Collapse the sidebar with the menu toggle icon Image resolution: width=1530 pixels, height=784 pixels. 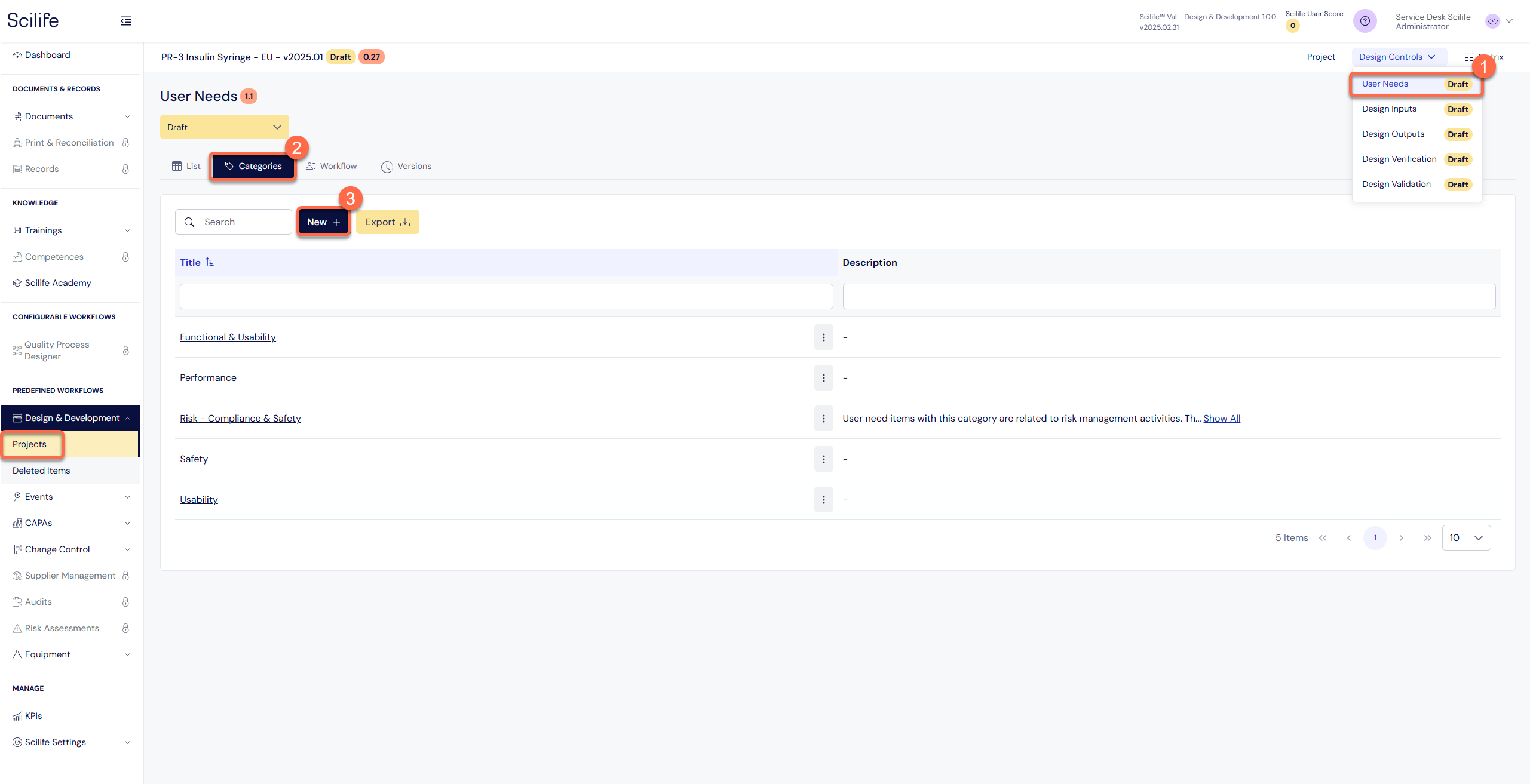pos(125,21)
